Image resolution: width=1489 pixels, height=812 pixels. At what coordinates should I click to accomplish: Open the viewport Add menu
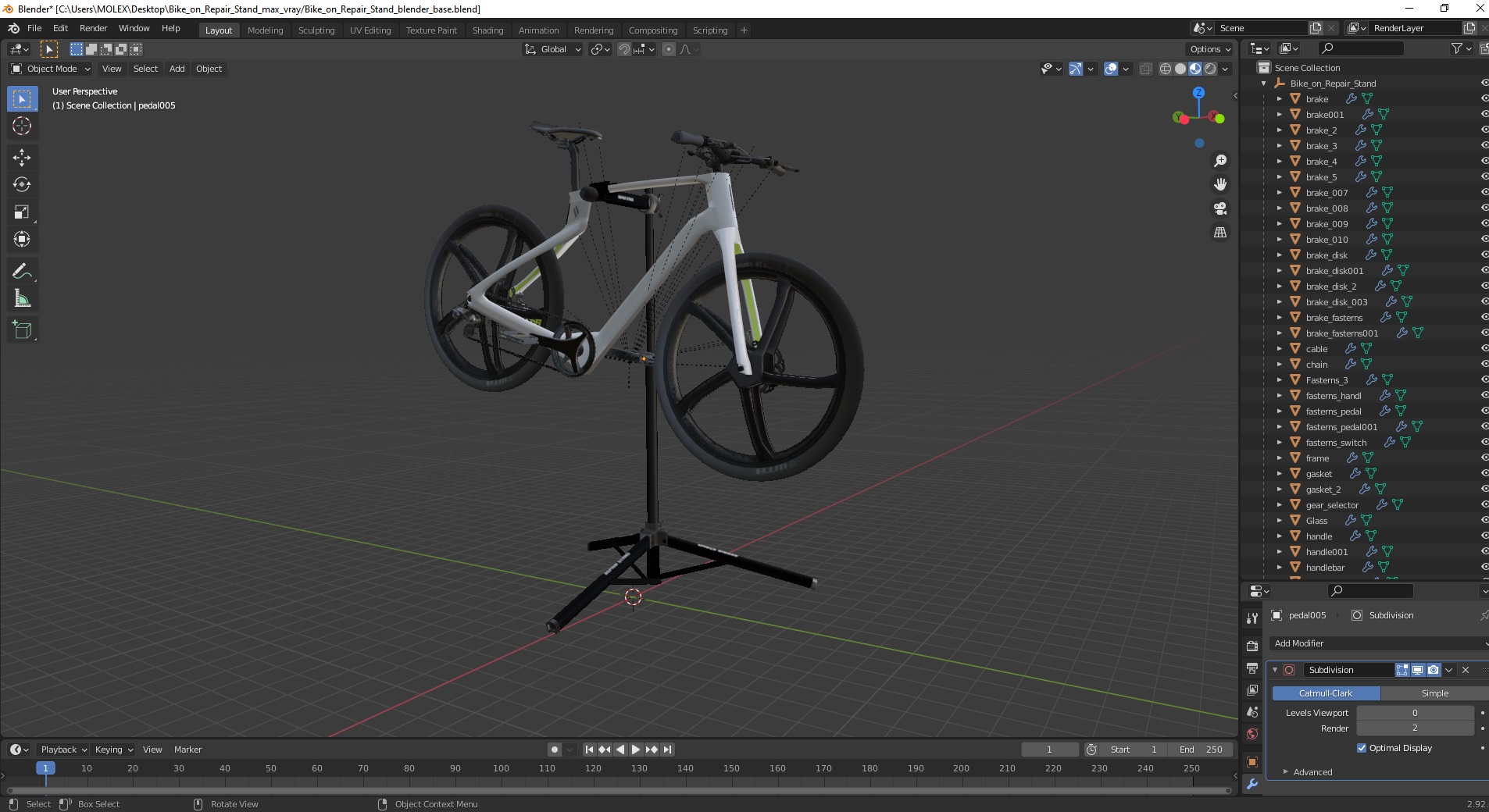coord(177,69)
